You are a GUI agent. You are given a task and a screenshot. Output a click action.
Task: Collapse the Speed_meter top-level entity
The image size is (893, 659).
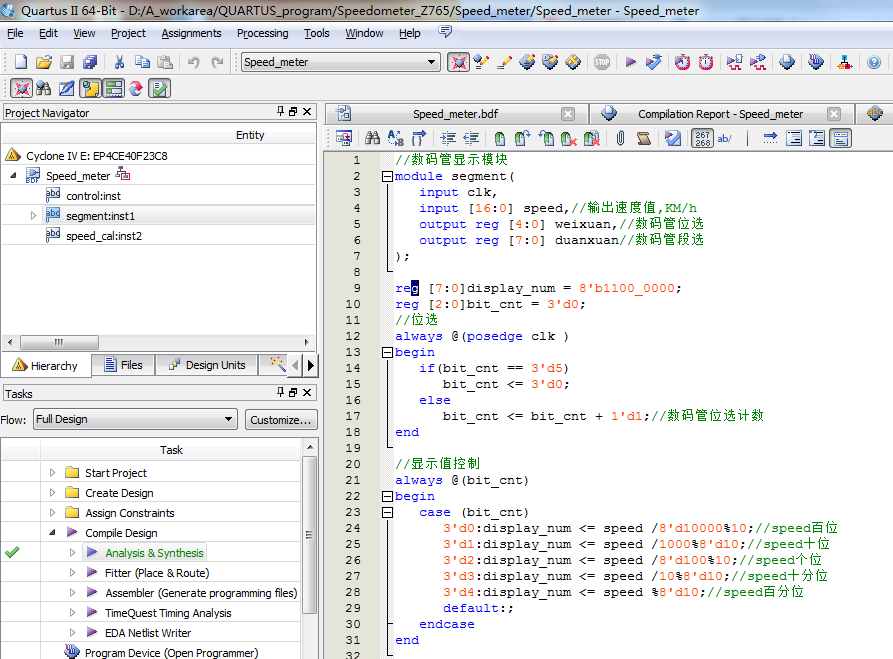pos(13,175)
